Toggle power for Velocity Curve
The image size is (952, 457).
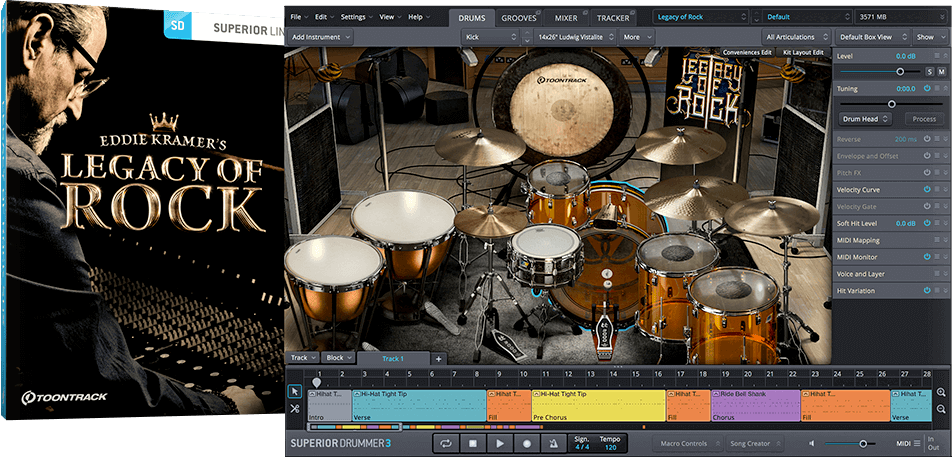926,189
